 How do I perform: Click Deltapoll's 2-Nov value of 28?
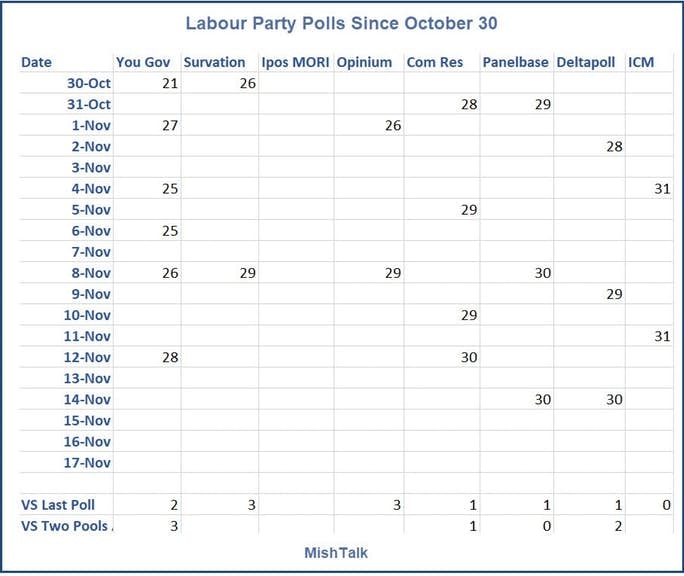pos(614,147)
